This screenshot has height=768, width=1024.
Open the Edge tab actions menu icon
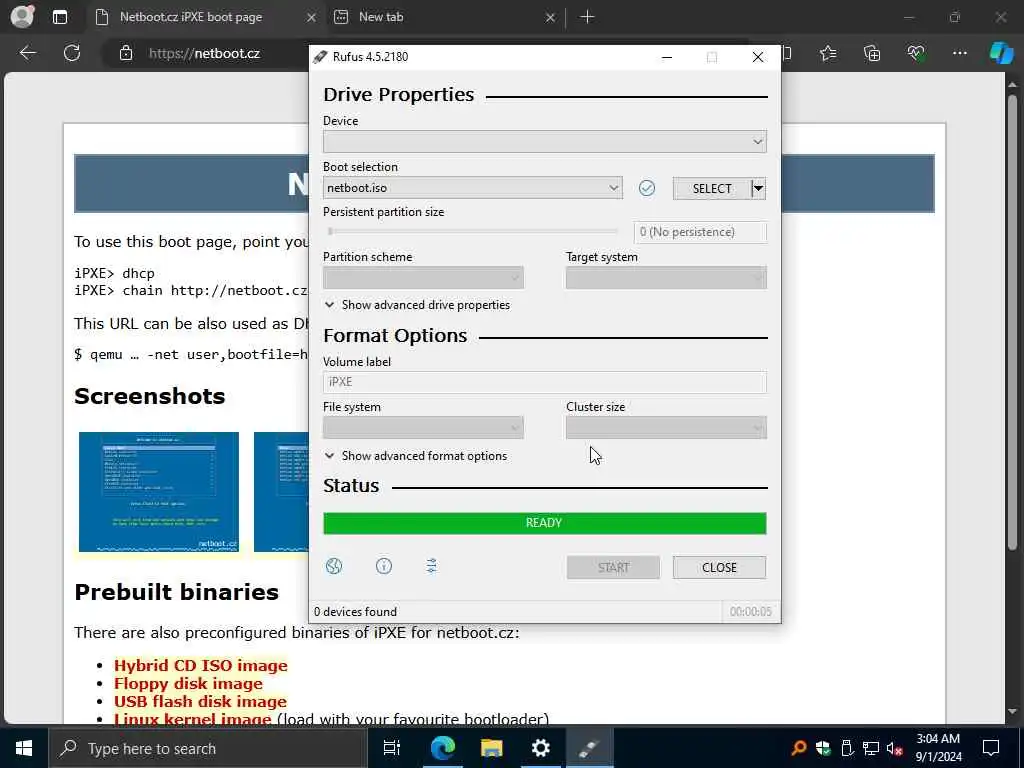tap(60, 17)
